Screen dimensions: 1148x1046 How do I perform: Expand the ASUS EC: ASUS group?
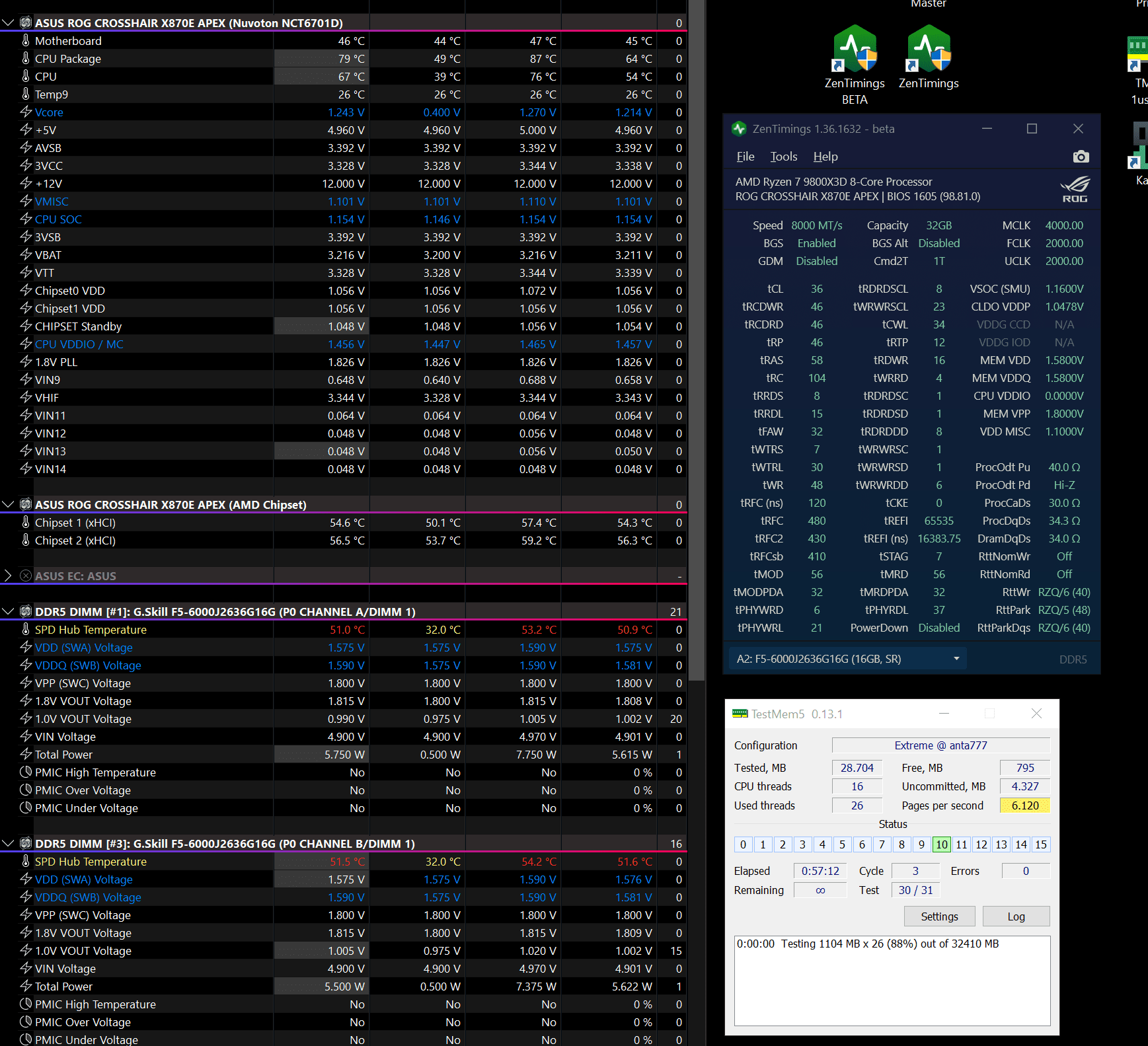click(x=8, y=576)
